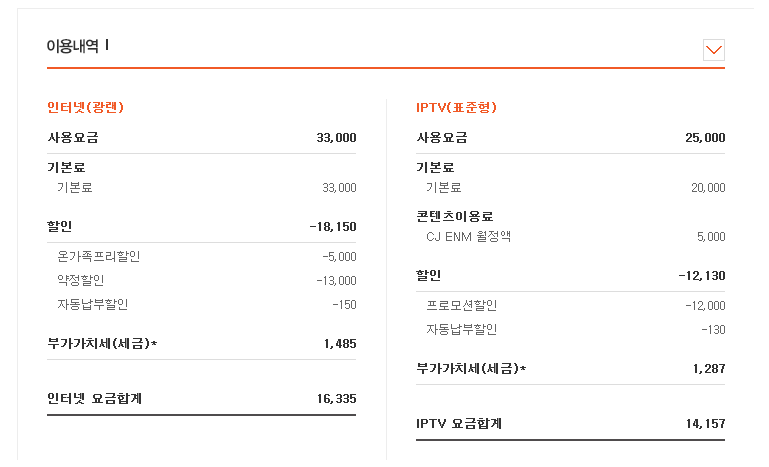Click the 이용내역 I section heading
The height and width of the screenshot is (467, 769).
(x=78, y=46)
